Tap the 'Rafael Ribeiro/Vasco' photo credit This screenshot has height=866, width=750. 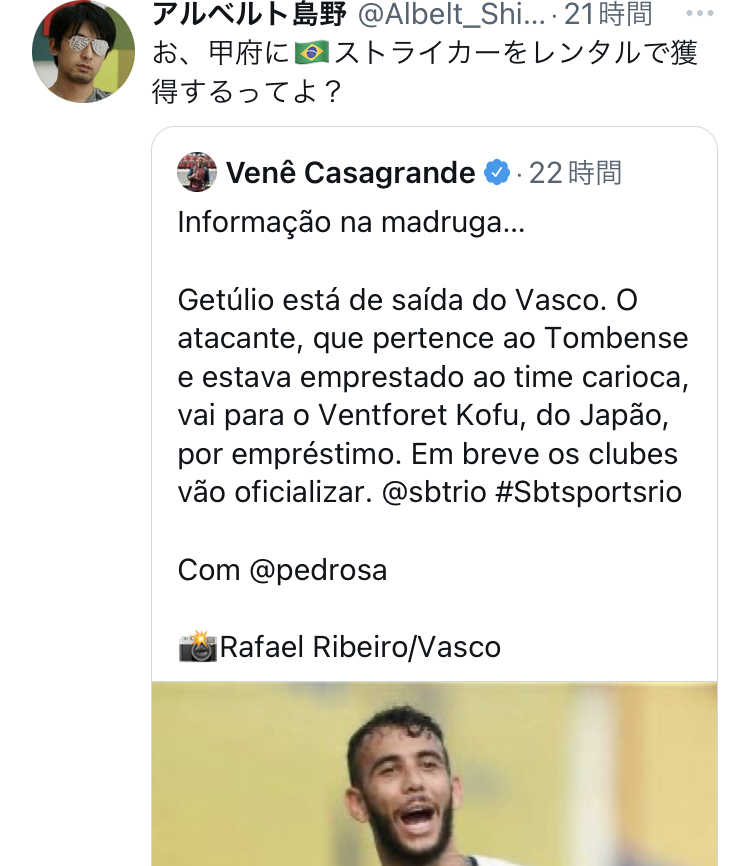360,647
